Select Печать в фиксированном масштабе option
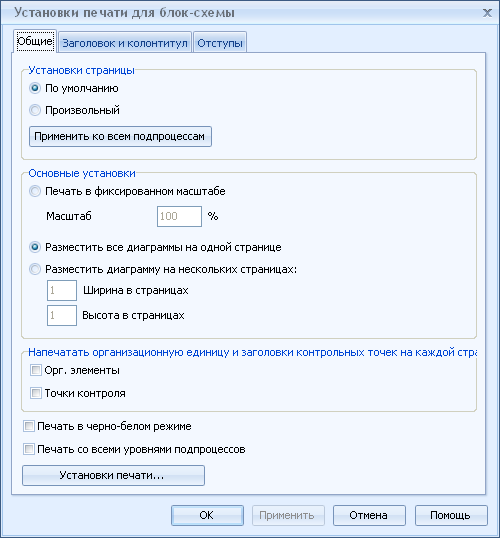 (35, 191)
